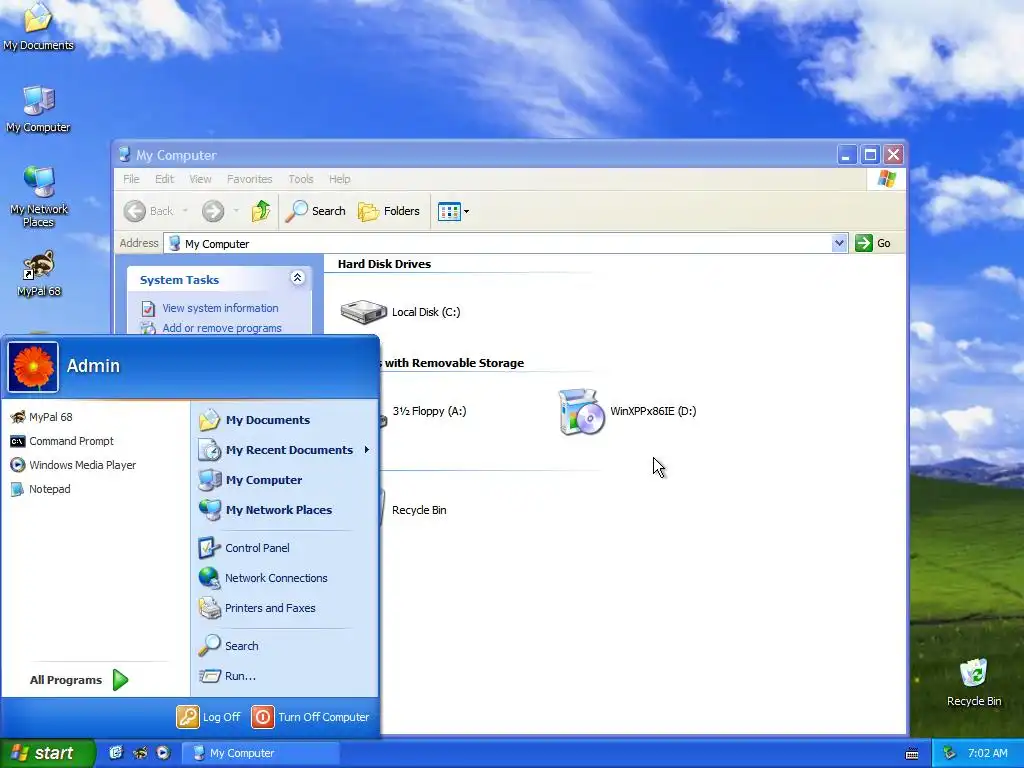Click Show Desktop quick launch icon
Screen dimensions: 1024x768
click(x=116, y=753)
